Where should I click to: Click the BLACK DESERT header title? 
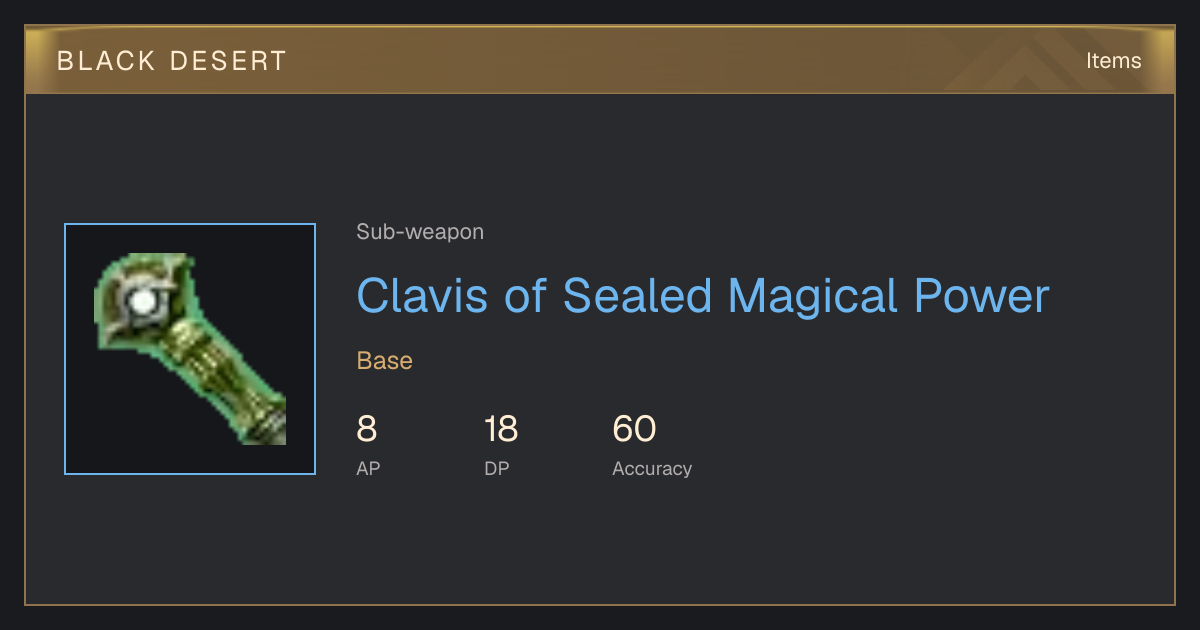click(172, 61)
